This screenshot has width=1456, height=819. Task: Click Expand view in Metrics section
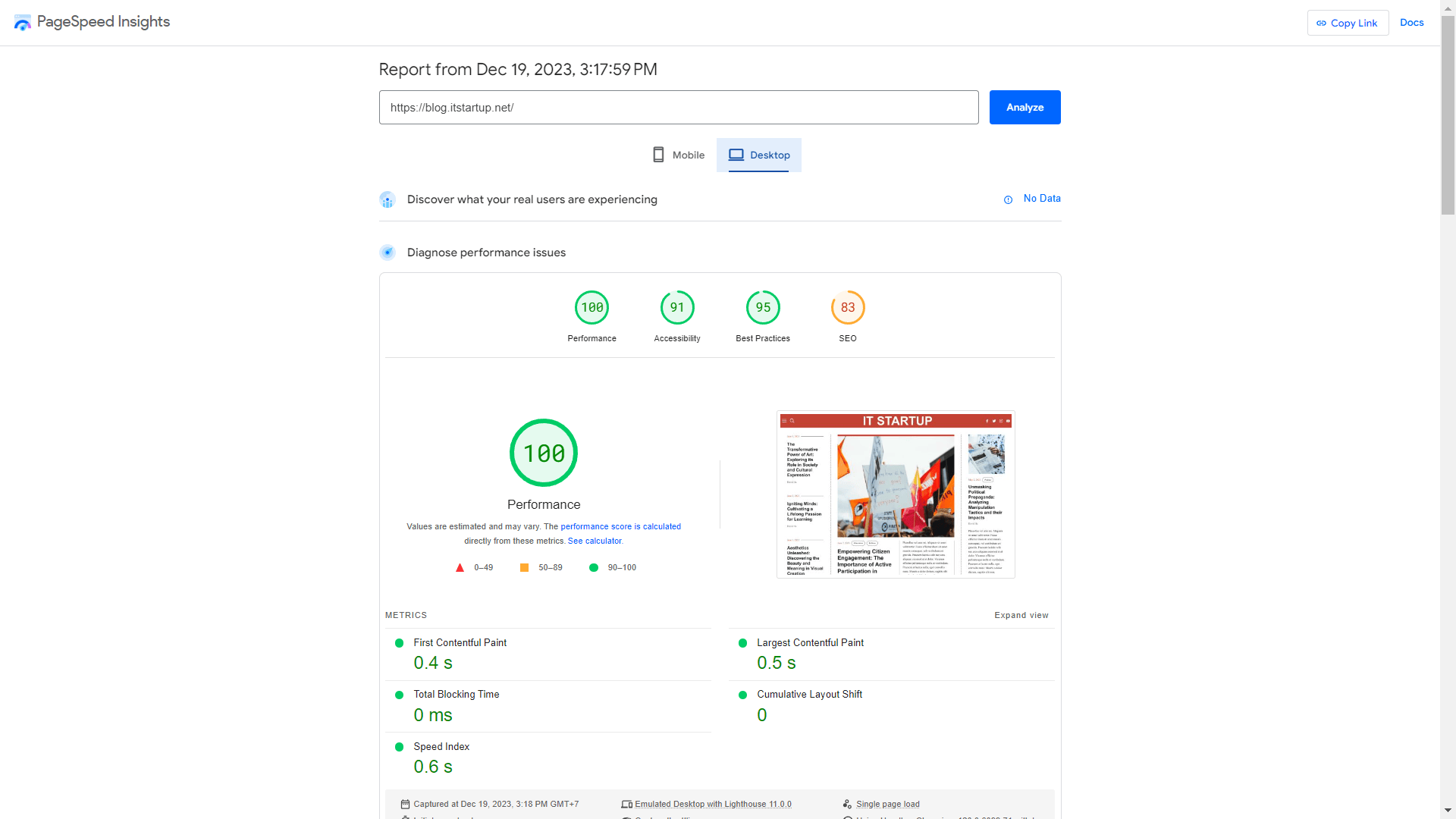coord(1021,615)
